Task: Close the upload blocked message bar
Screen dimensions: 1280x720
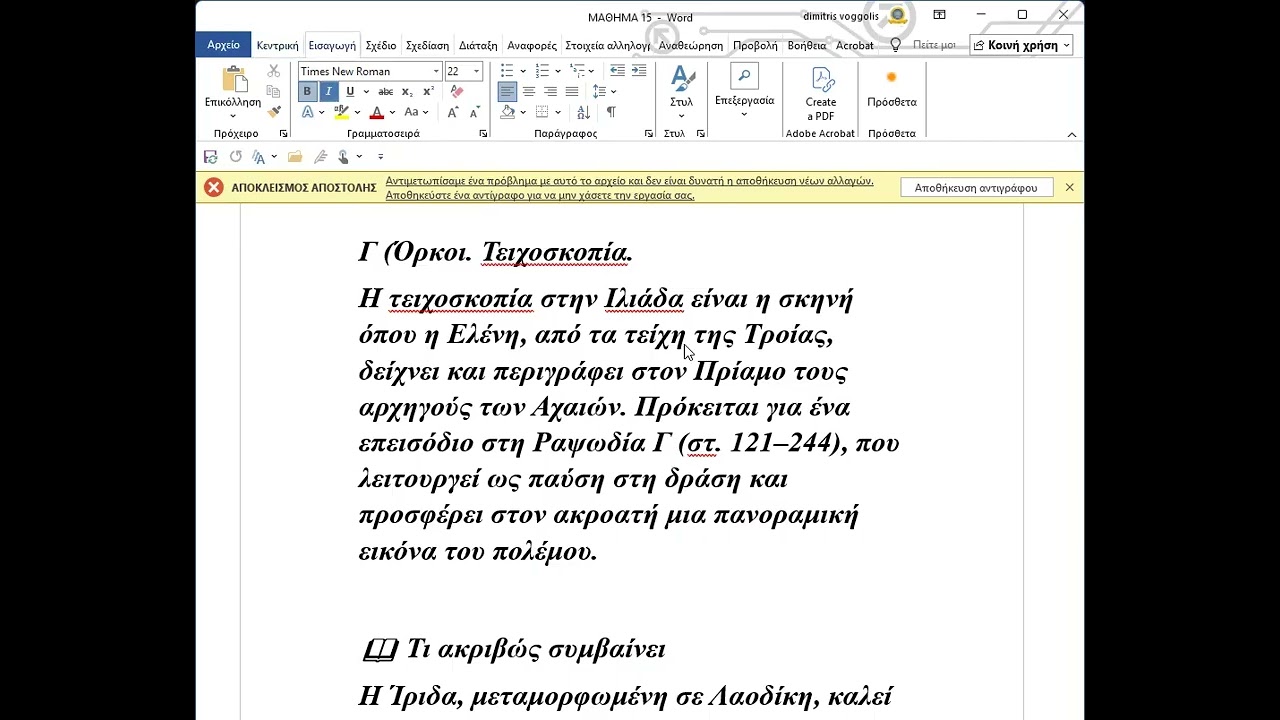Action: click(x=1069, y=187)
